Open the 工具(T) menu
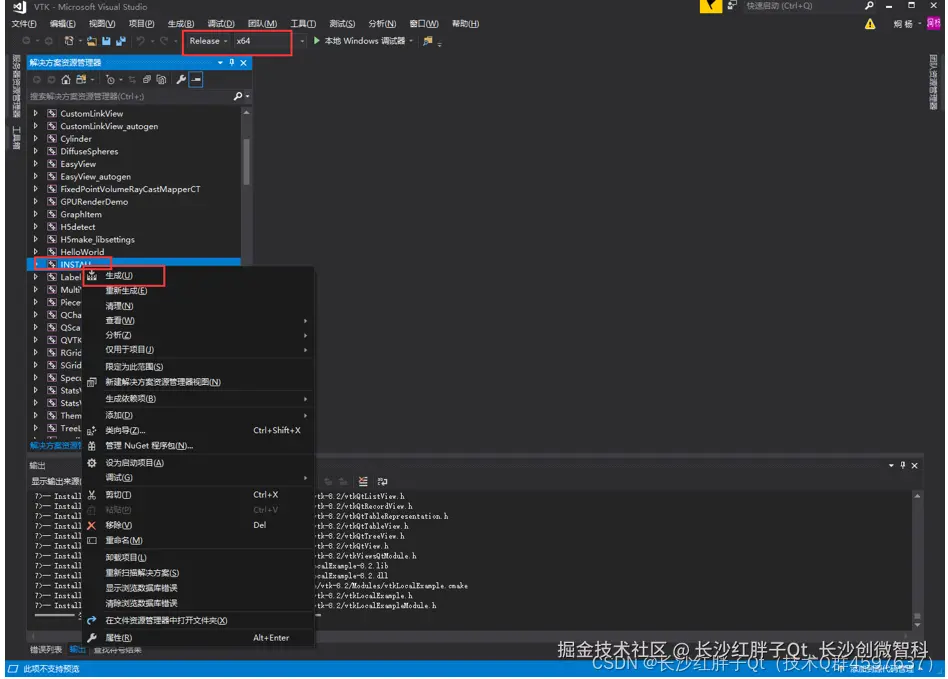The width and height of the screenshot is (948, 679). (303, 24)
